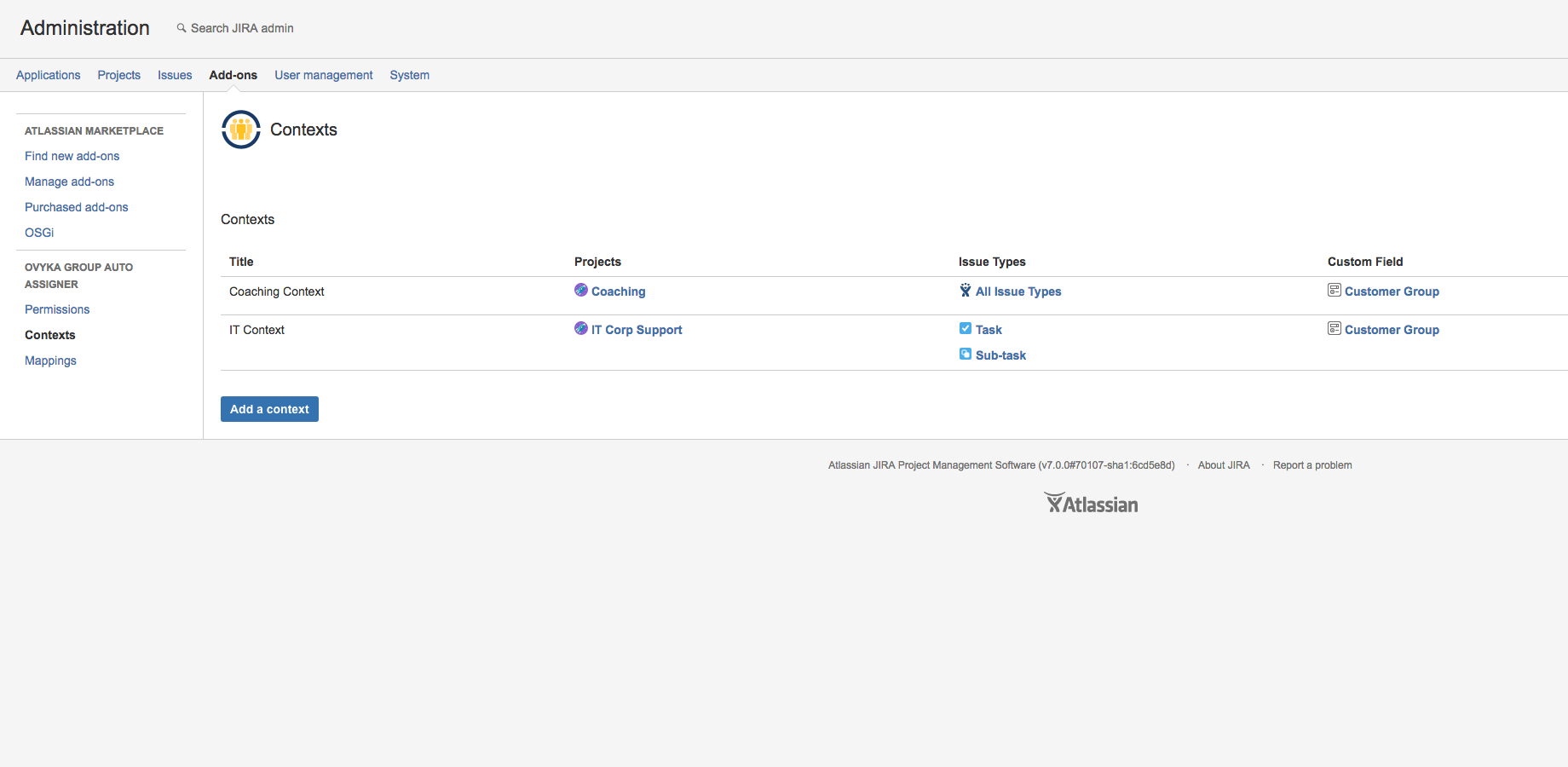Open the Manage add-ons link
This screenshot has width=1568, height=767.
point(69,182)
